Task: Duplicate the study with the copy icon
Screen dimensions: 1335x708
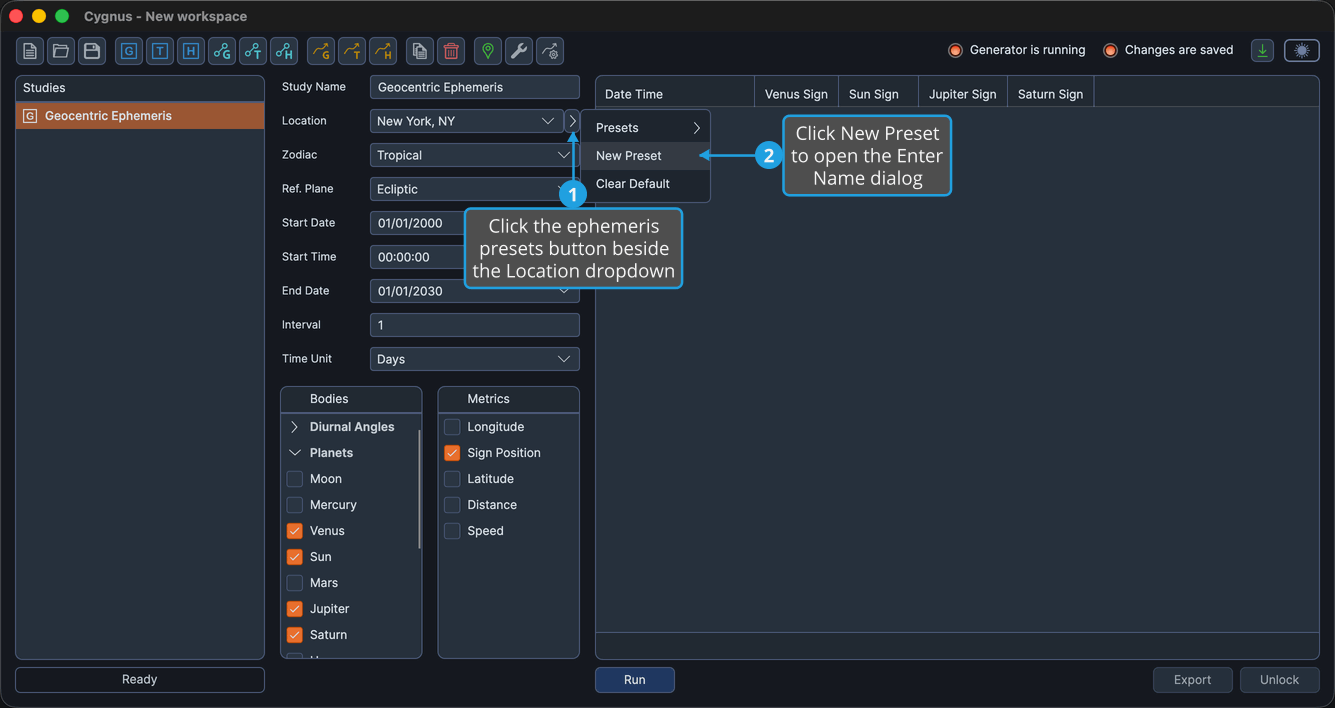Action: point(420,51)
